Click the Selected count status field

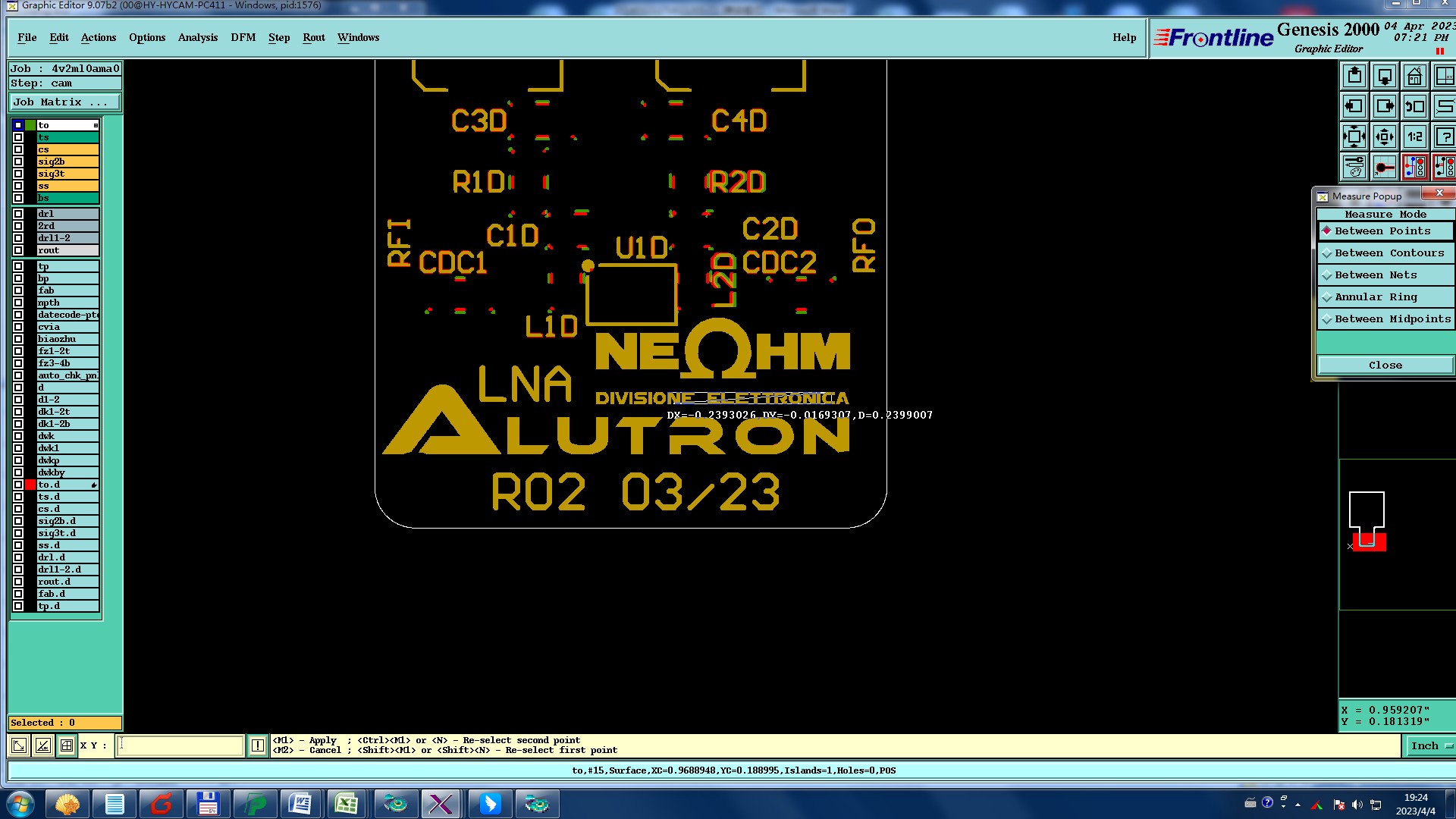pos(64,723)
